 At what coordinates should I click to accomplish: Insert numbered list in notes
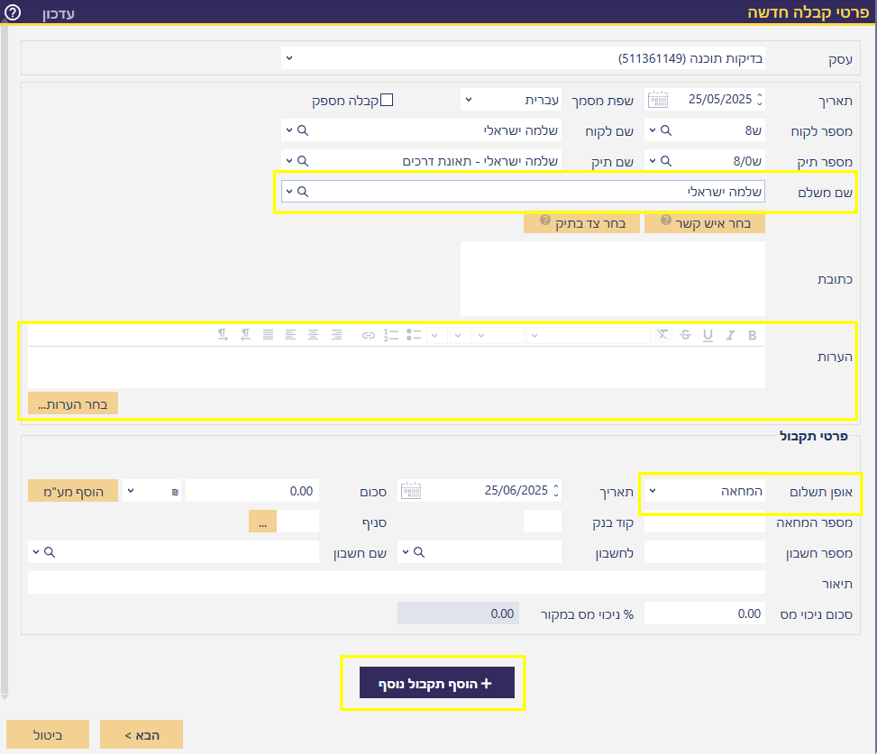tap(391, 335)
